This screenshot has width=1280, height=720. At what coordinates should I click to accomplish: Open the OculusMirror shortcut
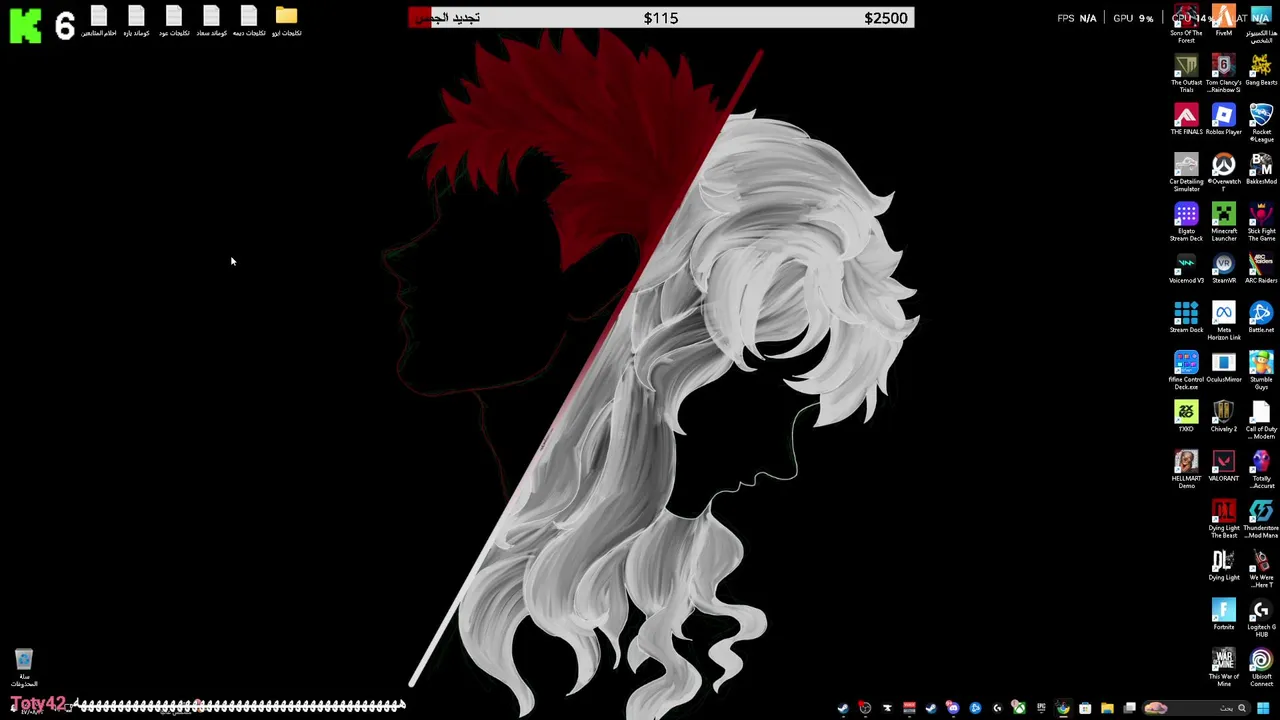click(1223, 368)
